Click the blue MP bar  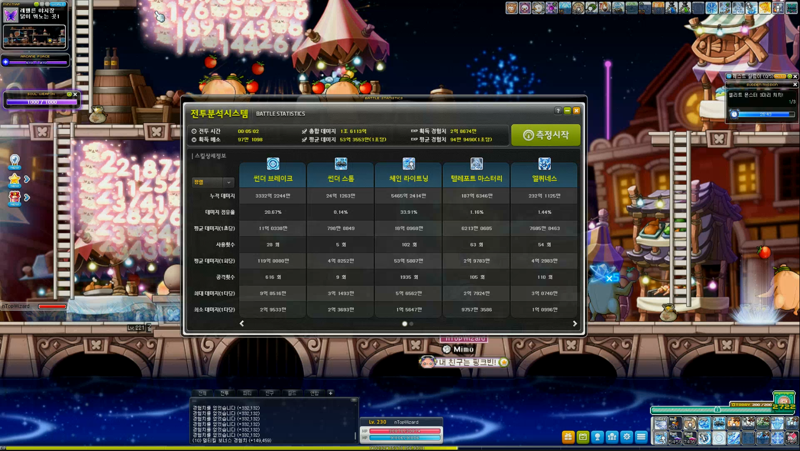405,438
